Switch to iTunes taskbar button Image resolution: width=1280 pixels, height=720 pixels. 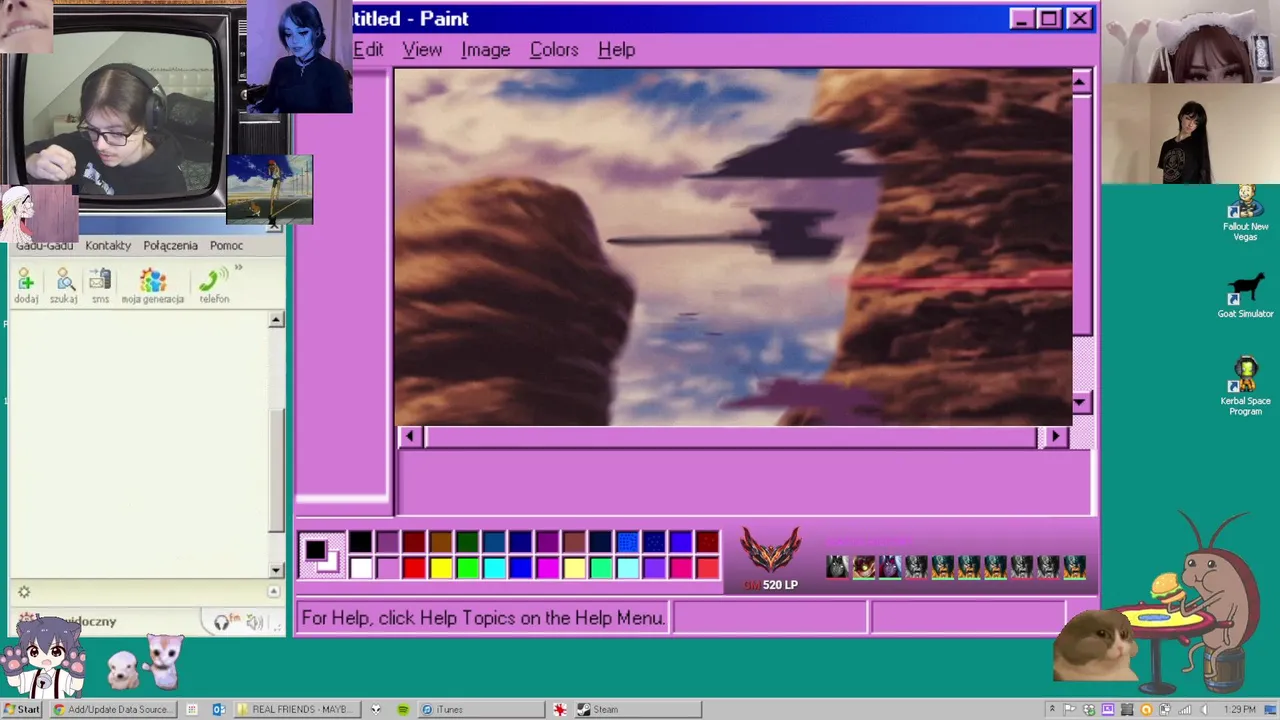coord(480,709)
